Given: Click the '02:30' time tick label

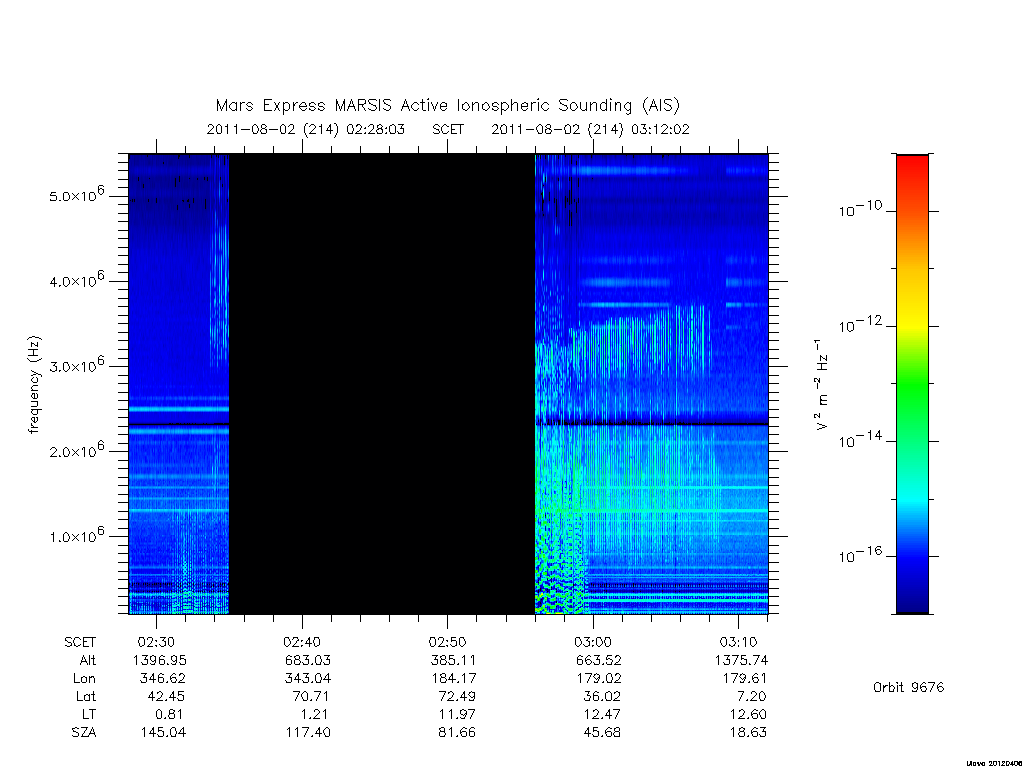Looking at the screenshot, I should click(x=156, y=643).
